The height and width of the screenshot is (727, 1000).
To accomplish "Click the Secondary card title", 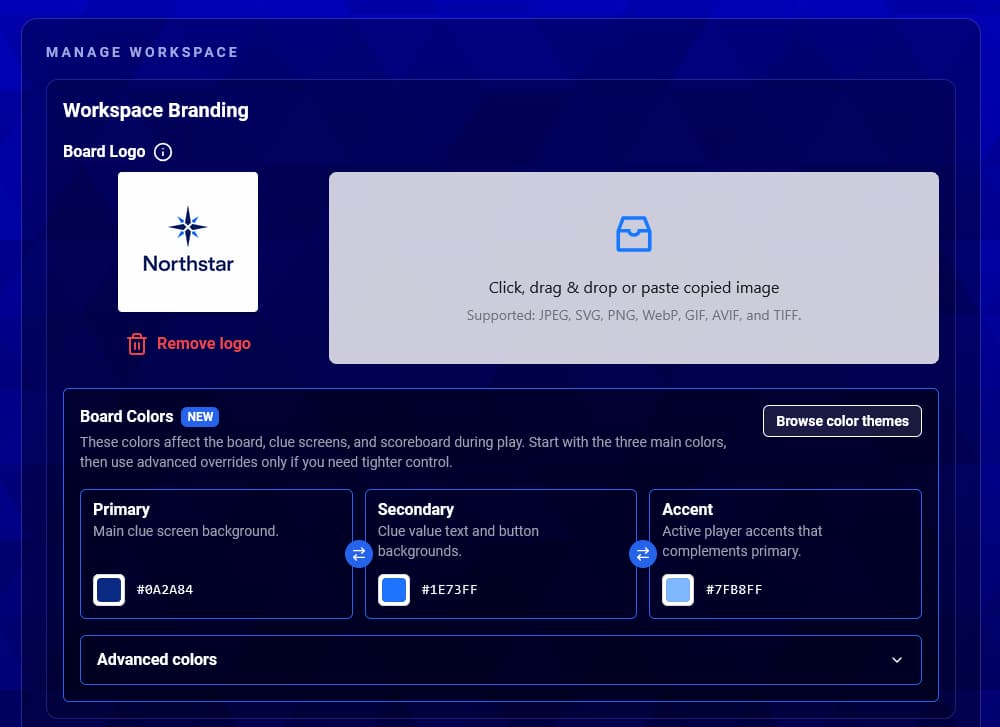I will tap(415, 510).
